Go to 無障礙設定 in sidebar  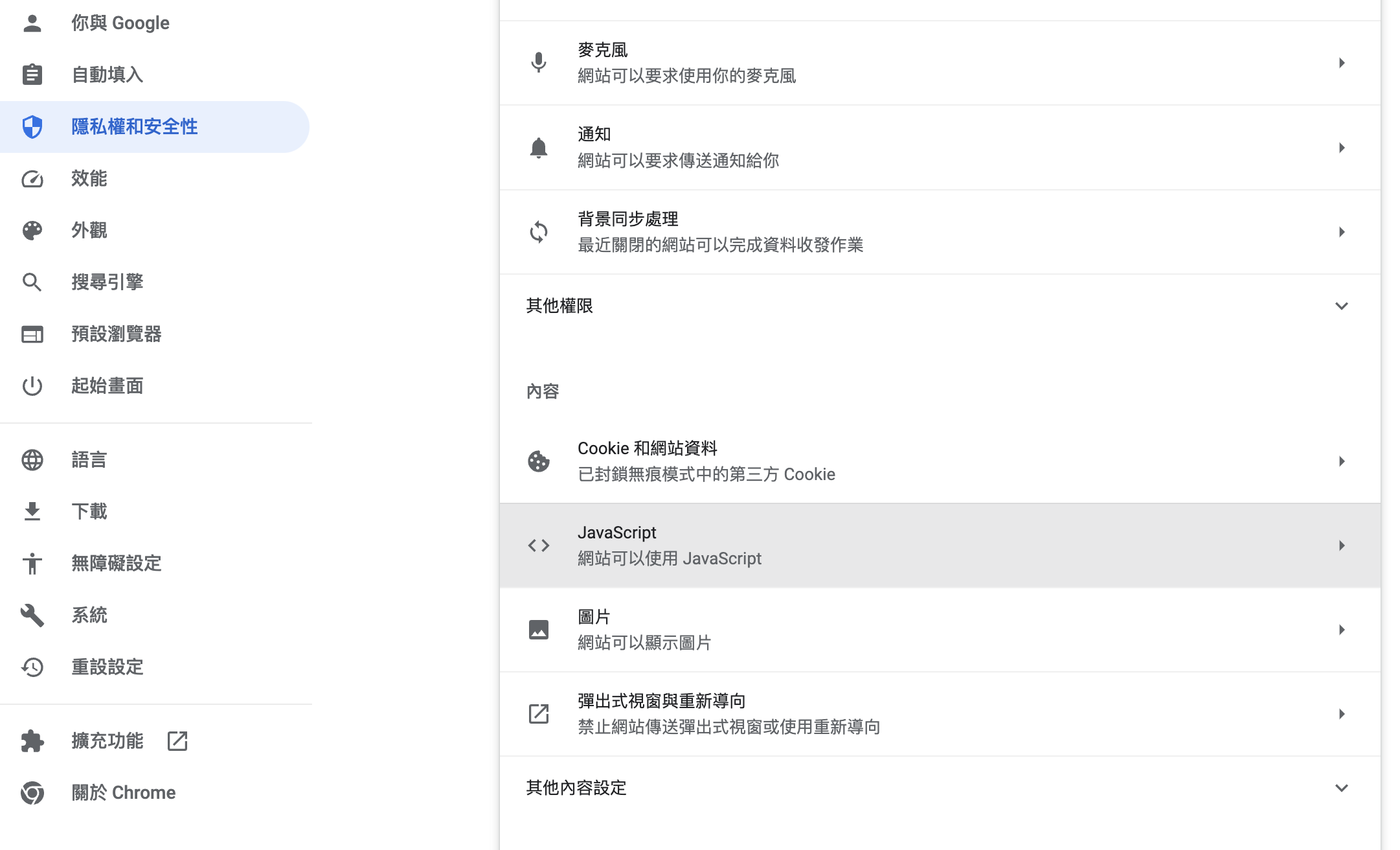click(x=117, y=563)
